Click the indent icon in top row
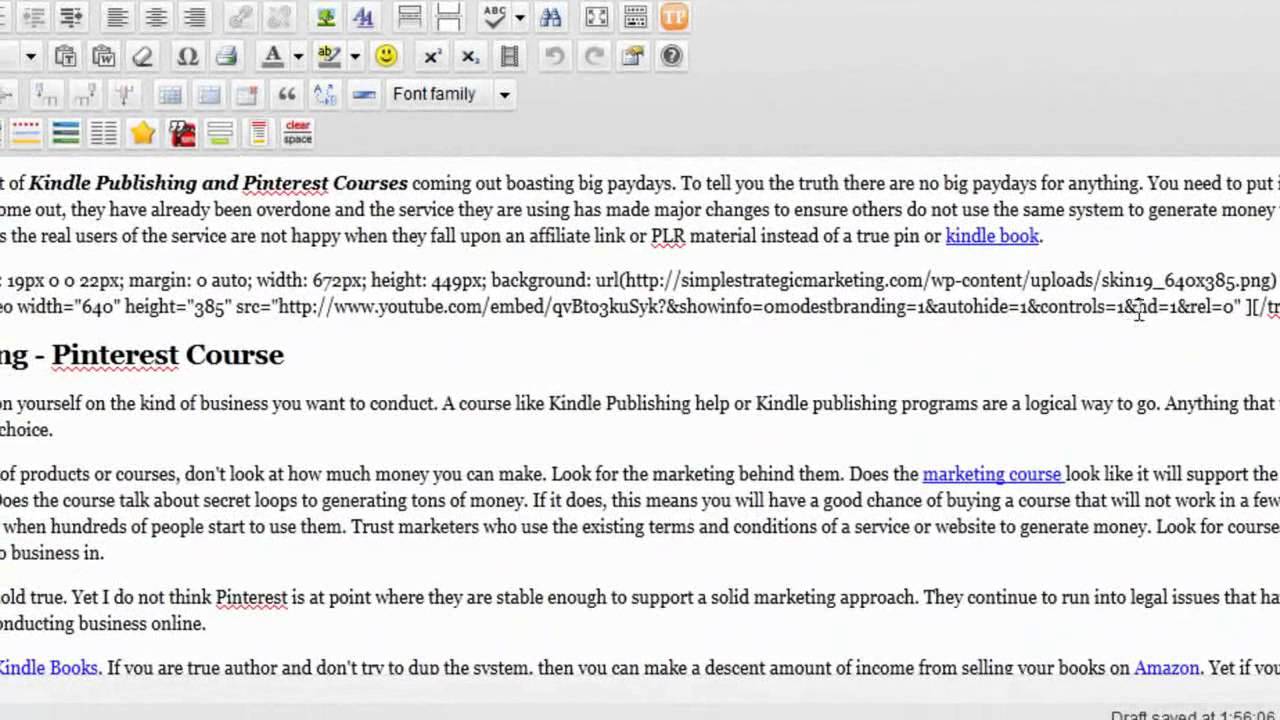 pyautogui.click(x=70, y=17)
